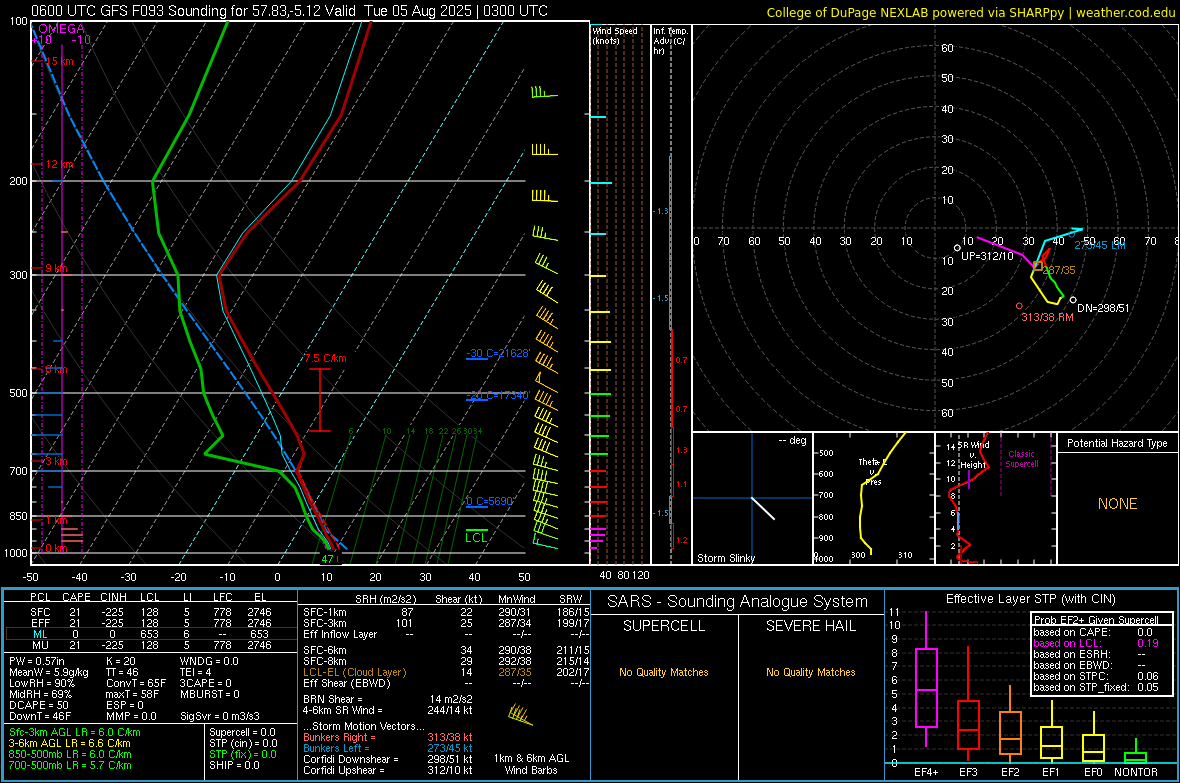Image resolution: width=1180 pixels, height=783 pixels.
Task: Click the BRN Shear = row
Action: (x=388, y=699)
